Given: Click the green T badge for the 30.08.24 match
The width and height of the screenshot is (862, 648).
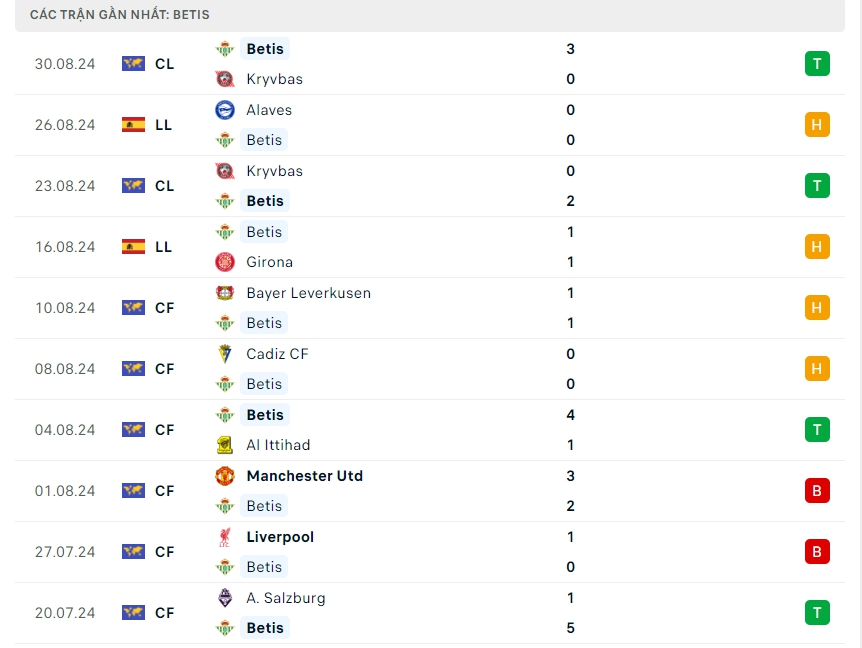Looking at the screenshot, I should tap(817, 64).
